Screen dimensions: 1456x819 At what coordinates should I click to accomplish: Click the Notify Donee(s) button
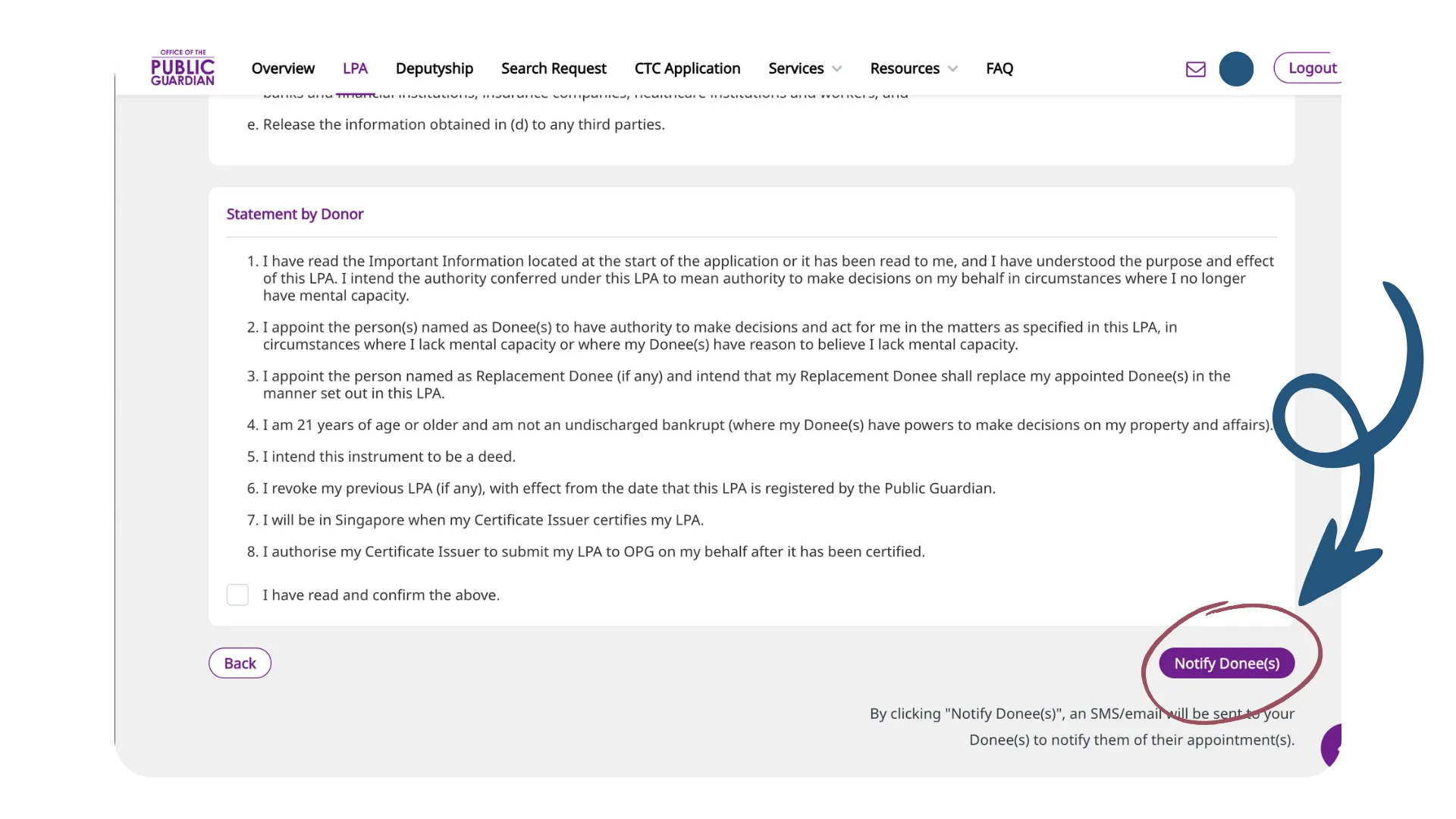tap(1226, 663)
